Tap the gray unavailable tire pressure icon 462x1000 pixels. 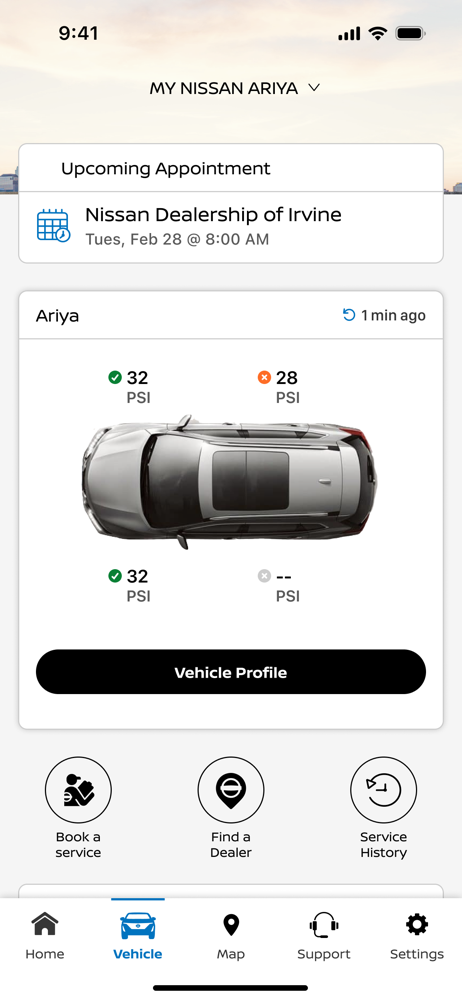click(x=264, y=577)
